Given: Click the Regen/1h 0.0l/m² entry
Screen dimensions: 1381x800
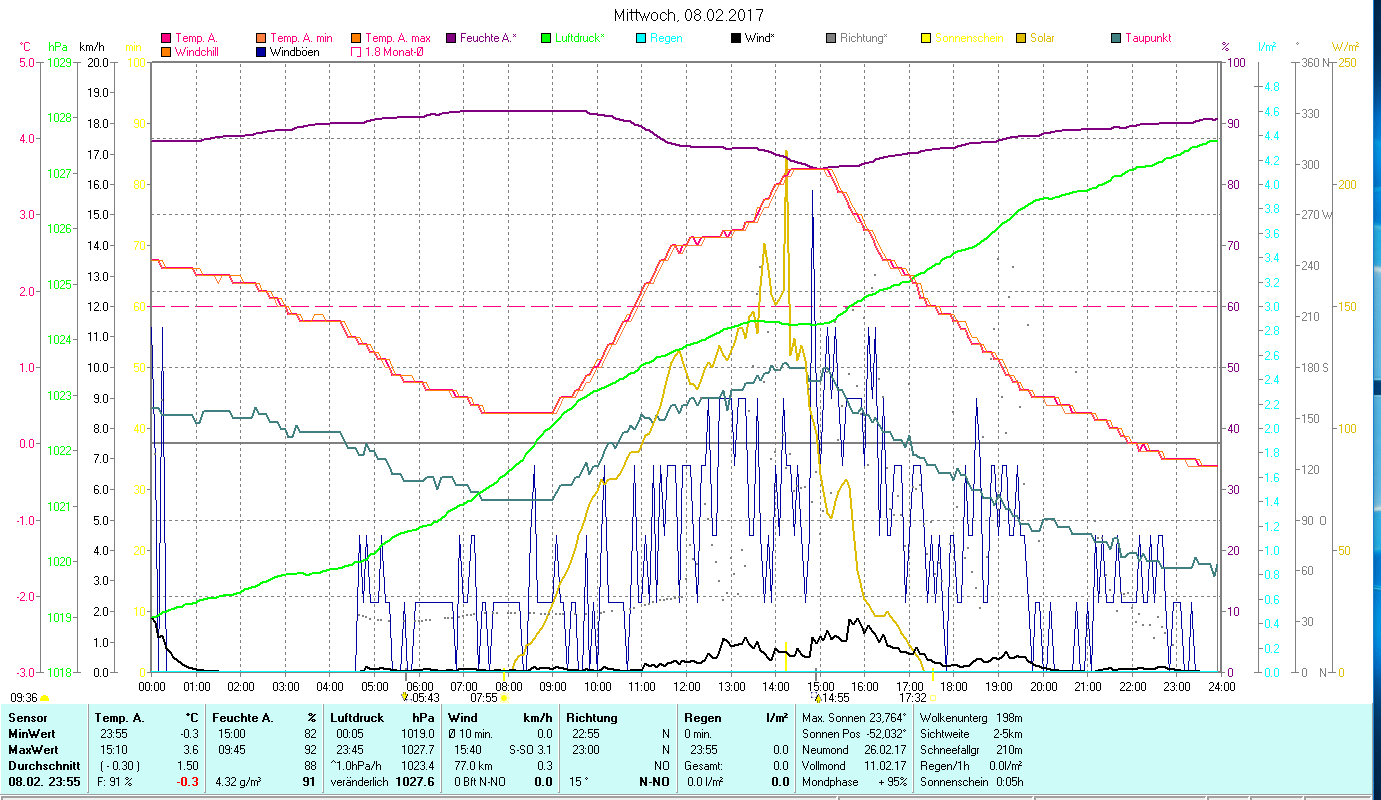Looking at the screenshot, I should point(972,766).
